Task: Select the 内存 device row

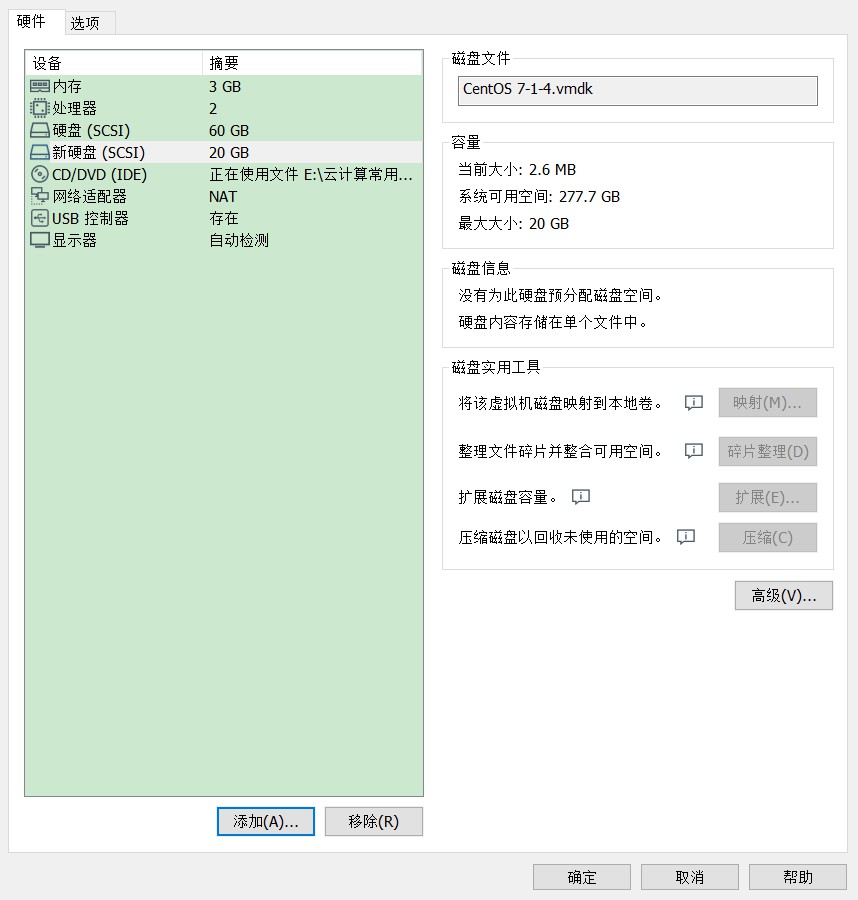Action: [x=224, y=87]
